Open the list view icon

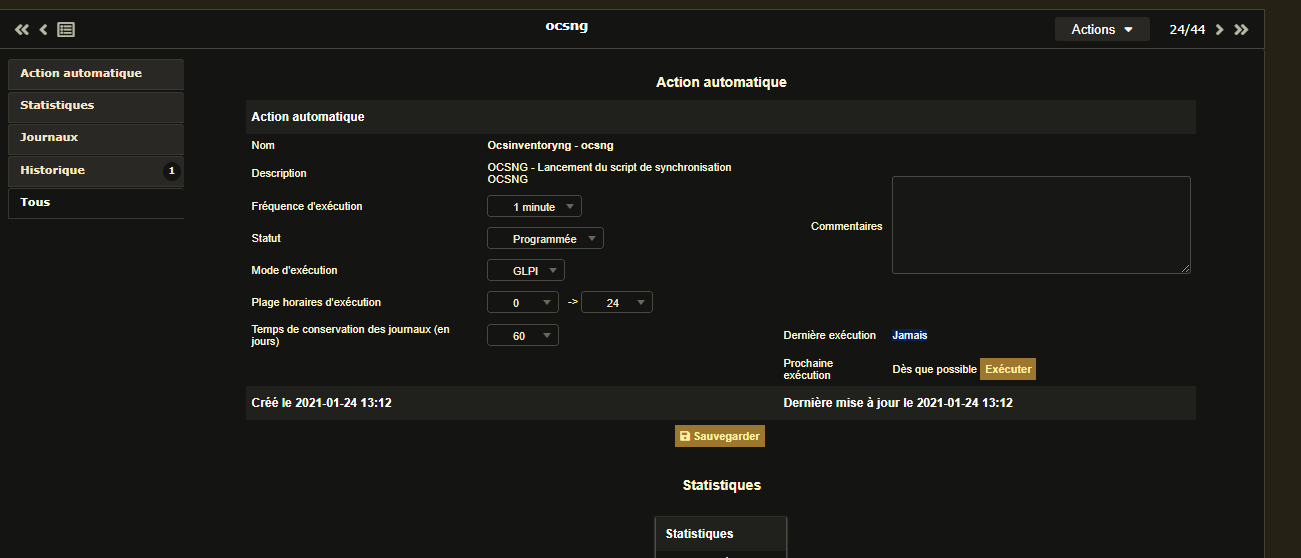point(66,30)
